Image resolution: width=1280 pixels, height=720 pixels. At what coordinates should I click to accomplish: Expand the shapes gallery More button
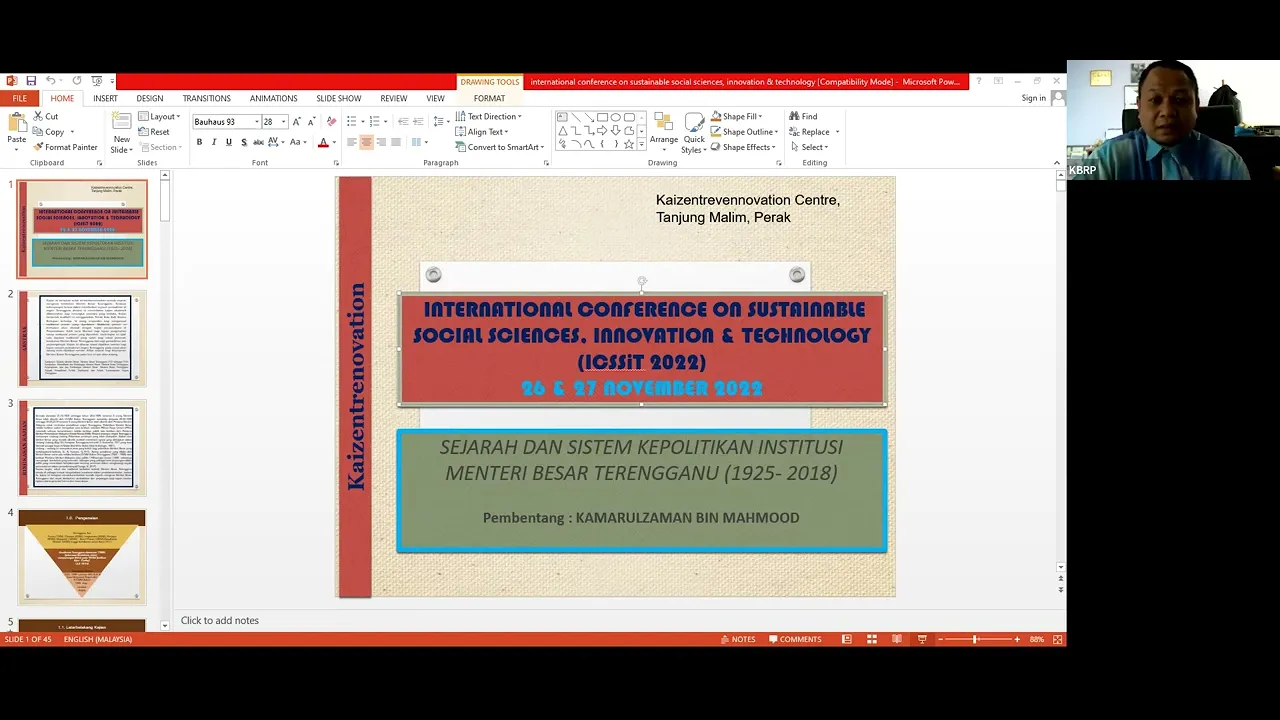click(x=641, y=145)
